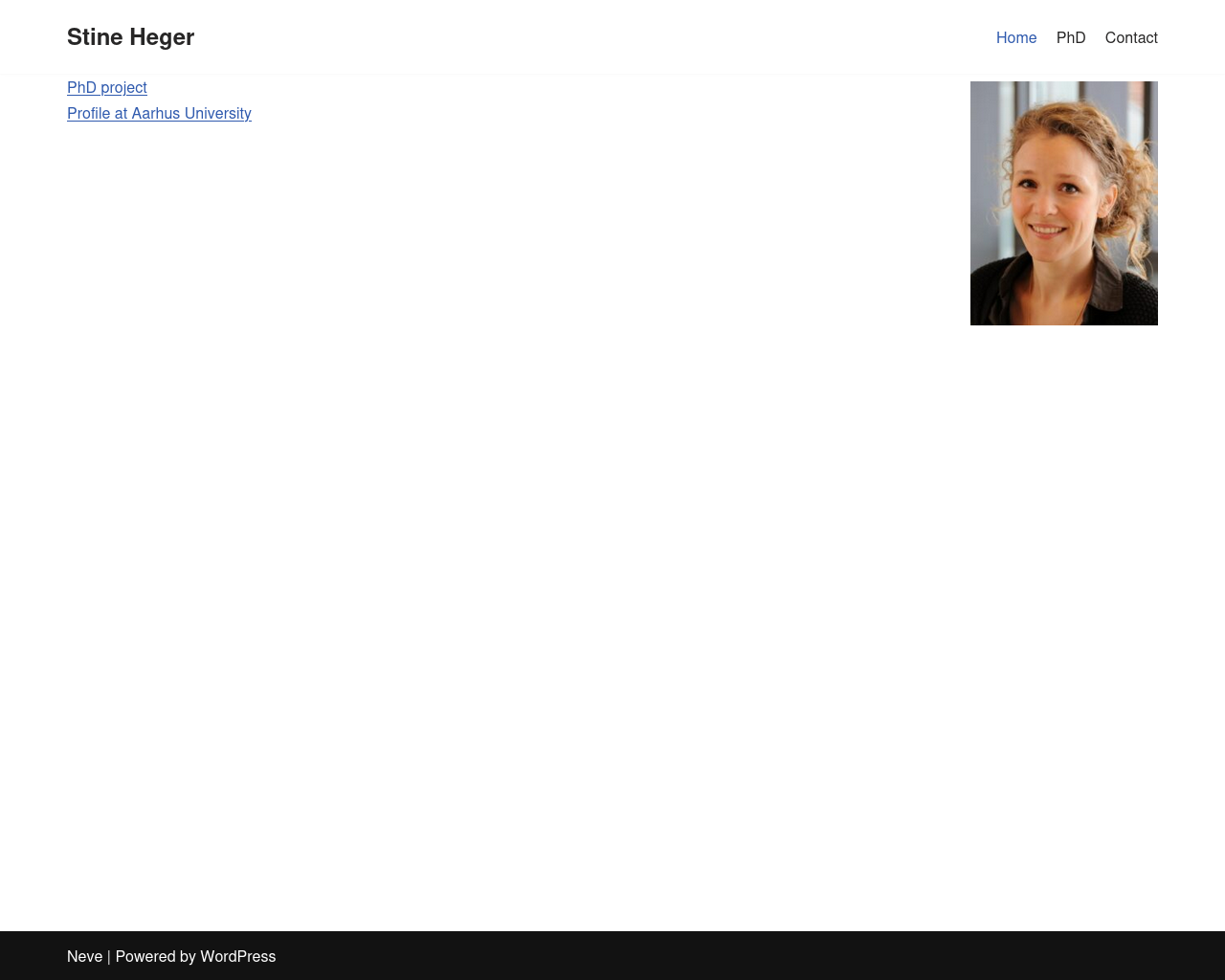Open the WordPress footer link
The height and width of the screenshot is (980, 1225).
pos(237,956)
